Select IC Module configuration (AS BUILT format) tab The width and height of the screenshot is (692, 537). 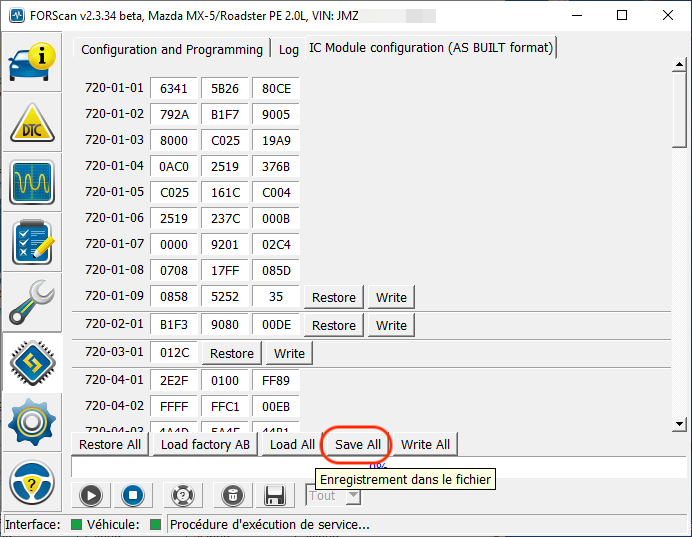point(431,48)
